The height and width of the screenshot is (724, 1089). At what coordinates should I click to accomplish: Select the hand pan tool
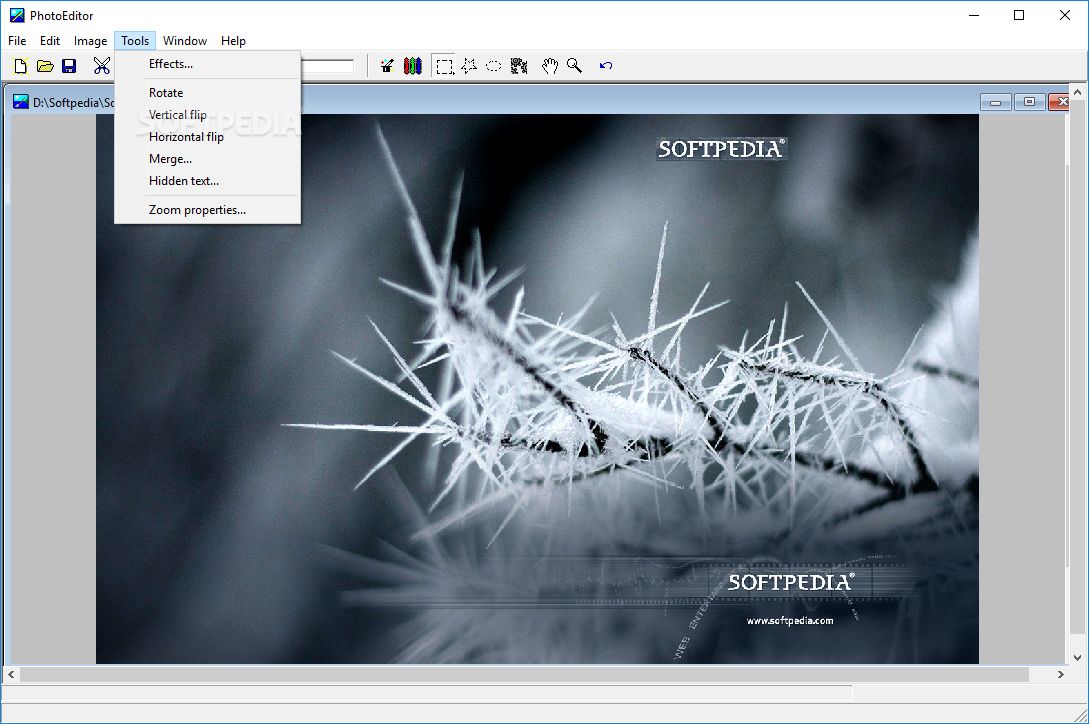(x=549, y=66)
